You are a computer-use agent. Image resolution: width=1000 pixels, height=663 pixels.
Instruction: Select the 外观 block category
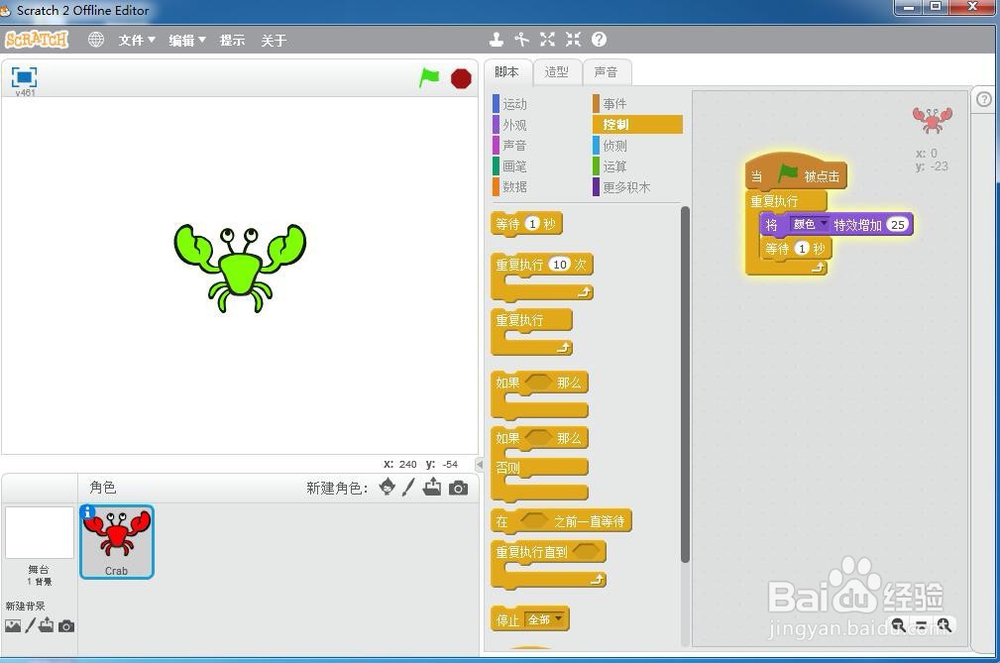click(x=510, y=125)
